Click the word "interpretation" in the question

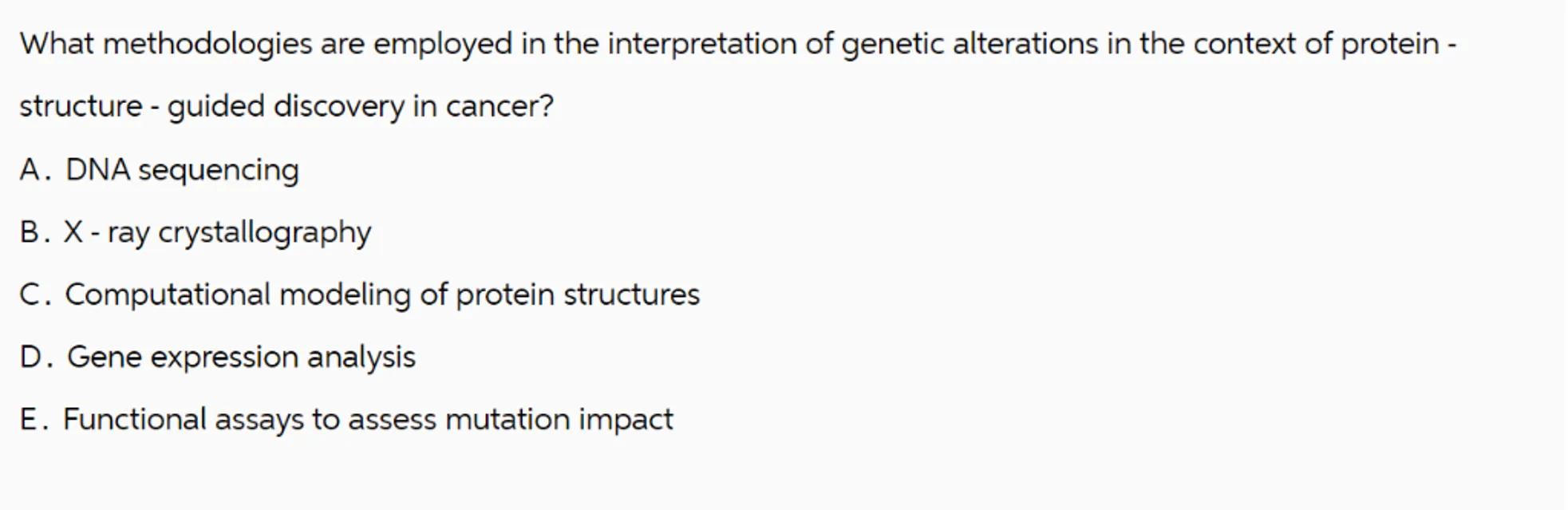[702, 43]
